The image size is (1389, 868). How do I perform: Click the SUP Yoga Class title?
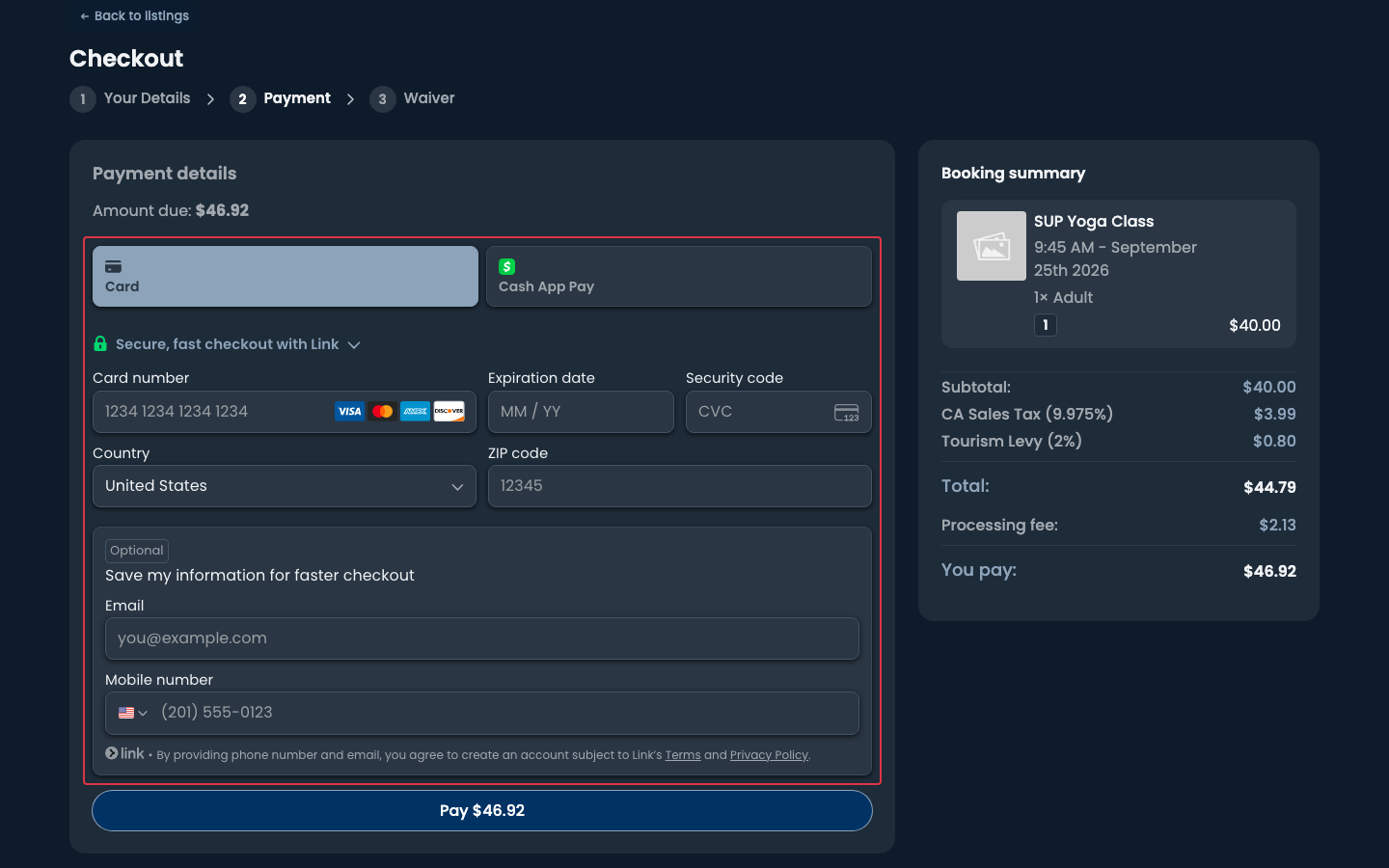(1094, 222)
